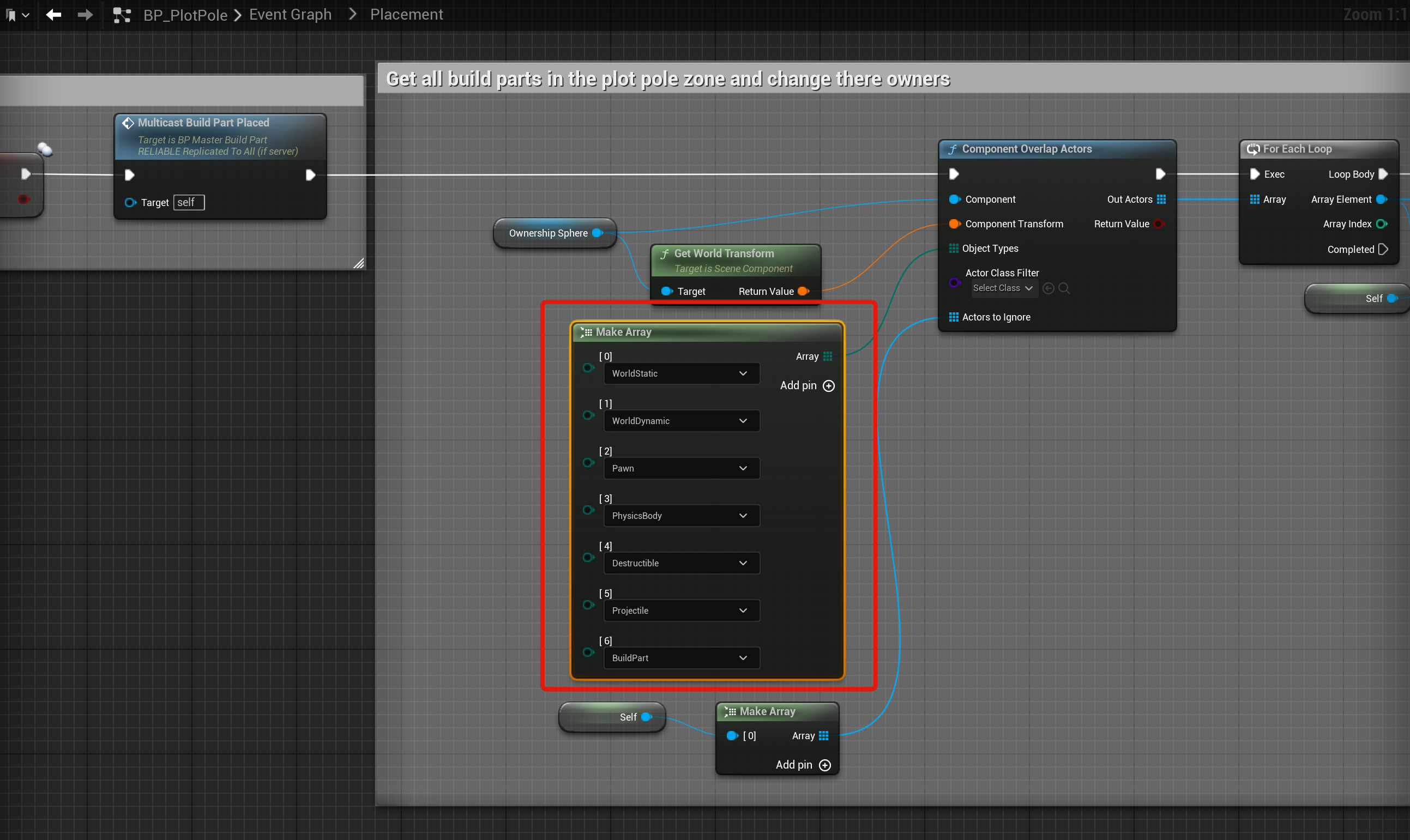Click the self Target field on Multicast node
Screen dimensions: 1410x840
coord(189,203)
